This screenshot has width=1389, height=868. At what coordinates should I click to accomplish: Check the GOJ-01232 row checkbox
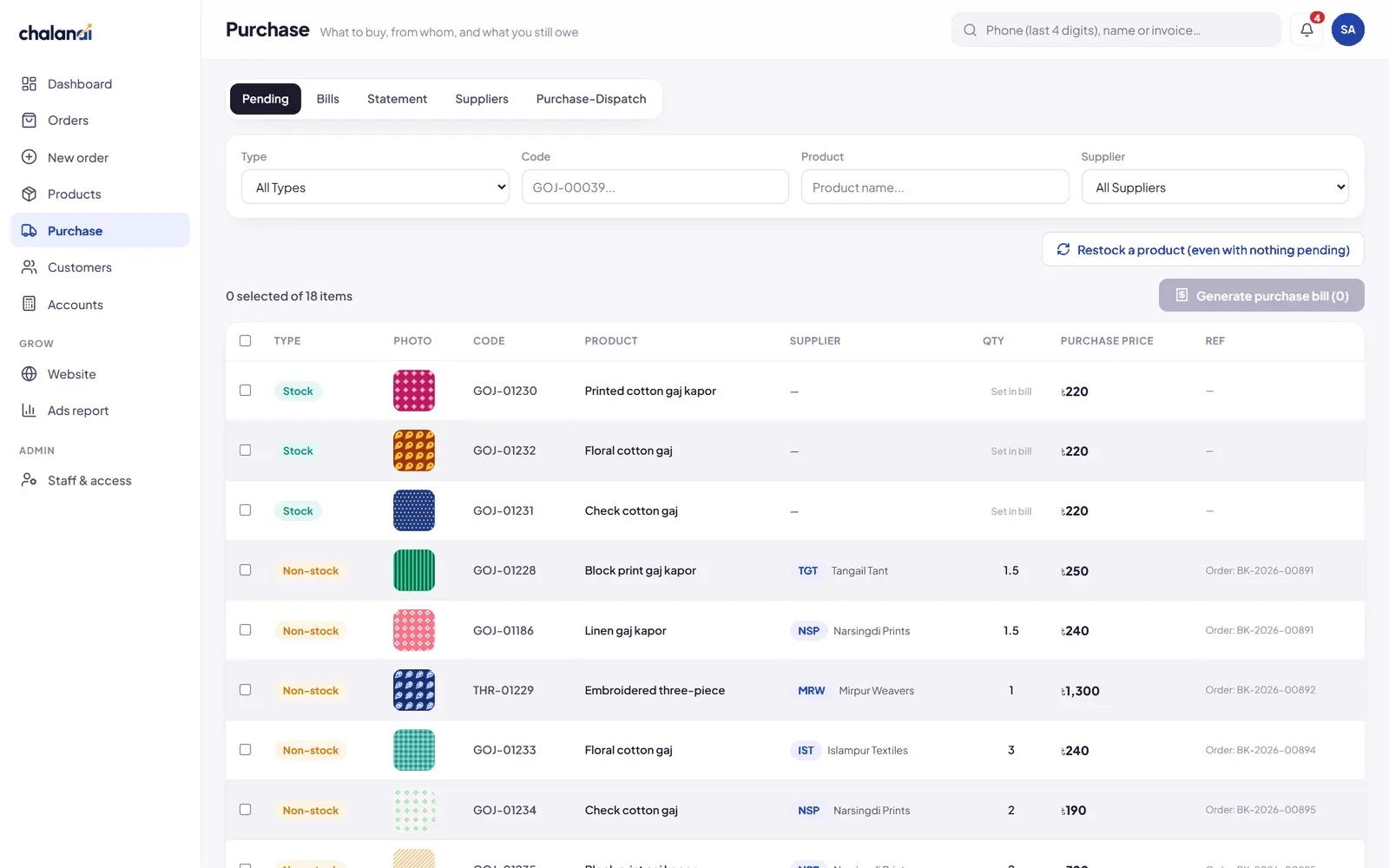point(246,450)
